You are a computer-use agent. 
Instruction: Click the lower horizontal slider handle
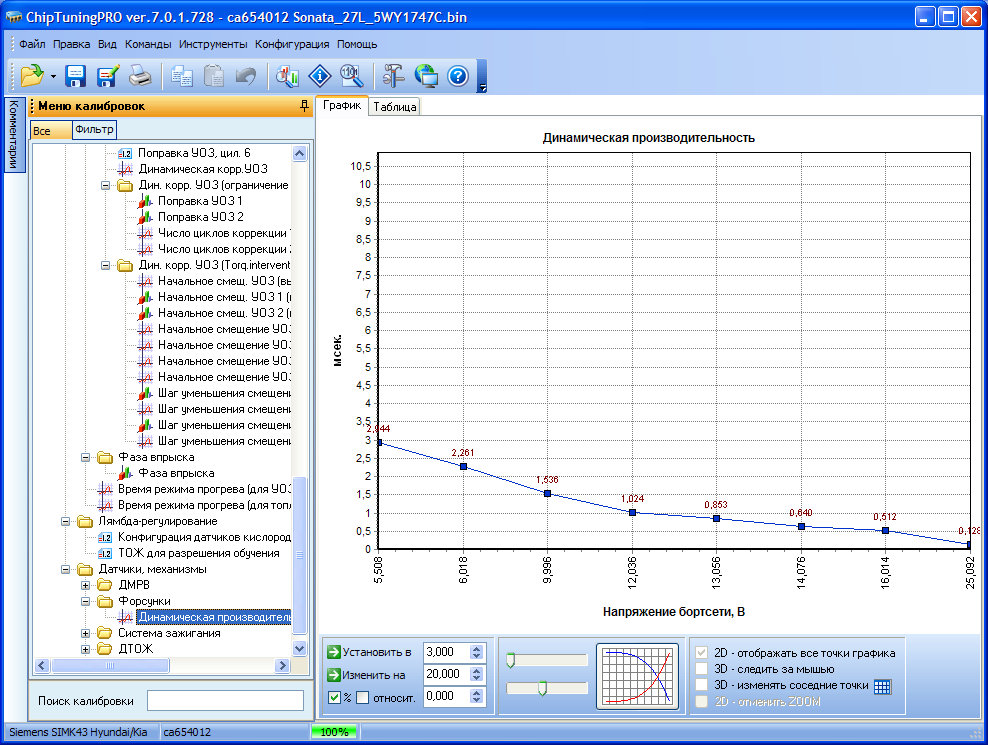[541, 687]
